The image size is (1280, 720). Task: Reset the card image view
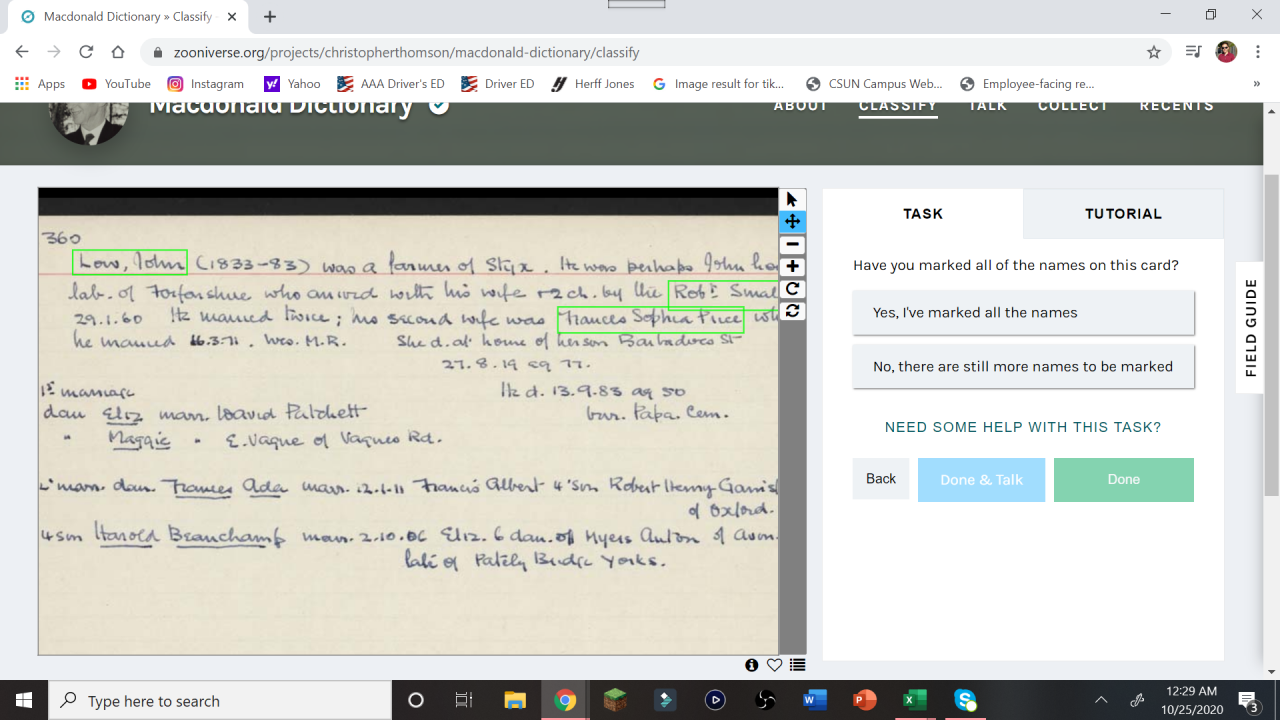click(x=792, y=311)
